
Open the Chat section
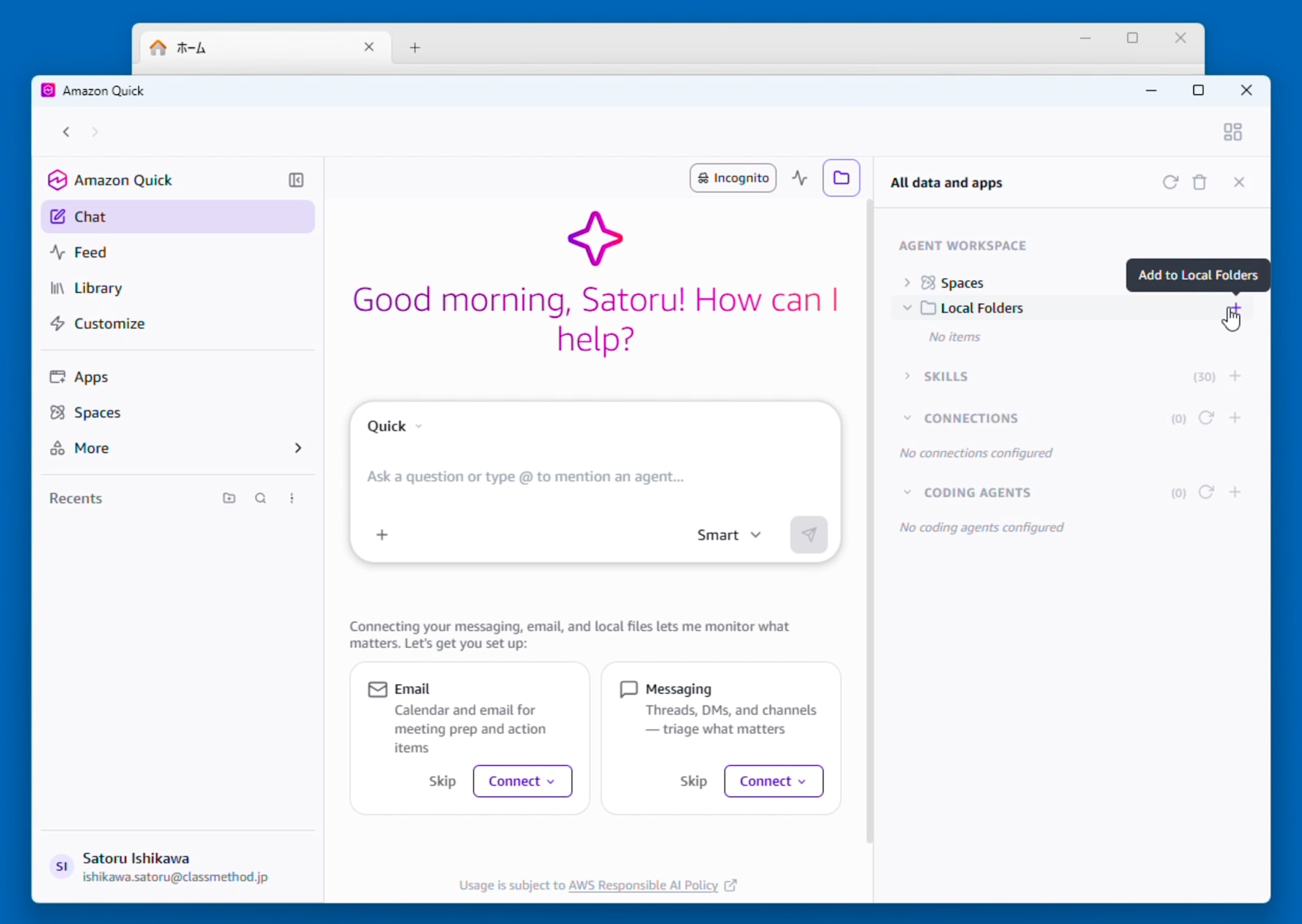[x=178, y=217]
